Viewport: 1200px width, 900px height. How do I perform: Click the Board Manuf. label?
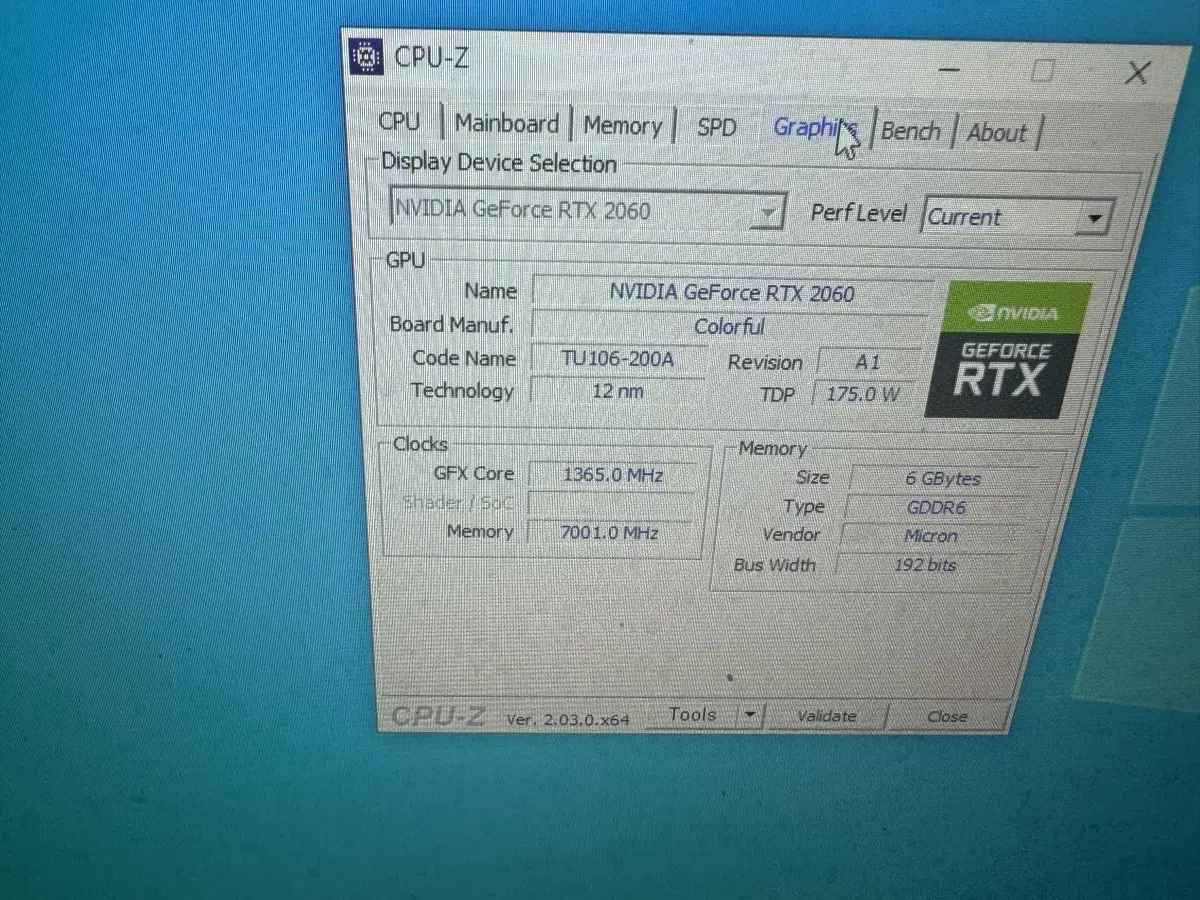pyautogui.click(x=451, y=324)
